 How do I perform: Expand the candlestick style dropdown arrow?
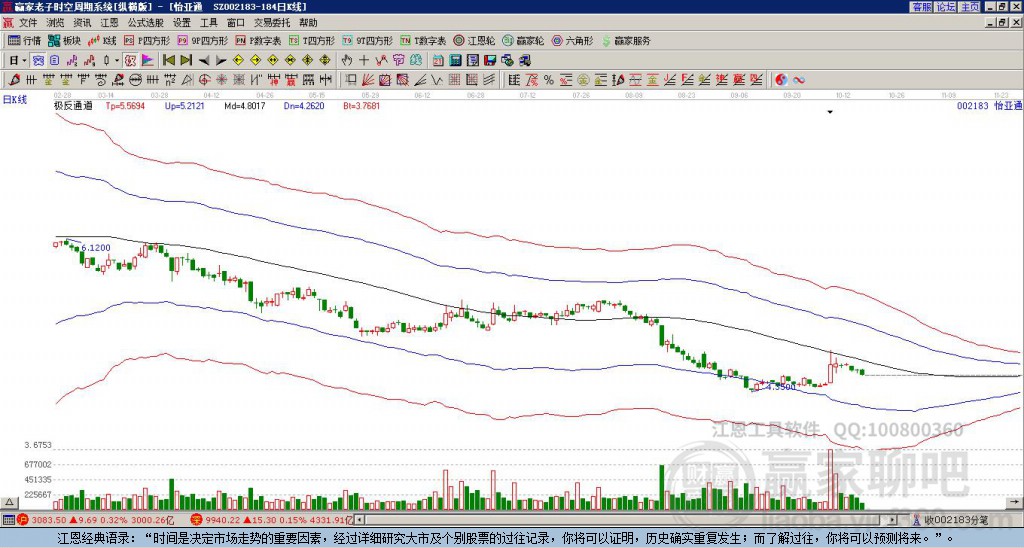[x=117, y=61]
